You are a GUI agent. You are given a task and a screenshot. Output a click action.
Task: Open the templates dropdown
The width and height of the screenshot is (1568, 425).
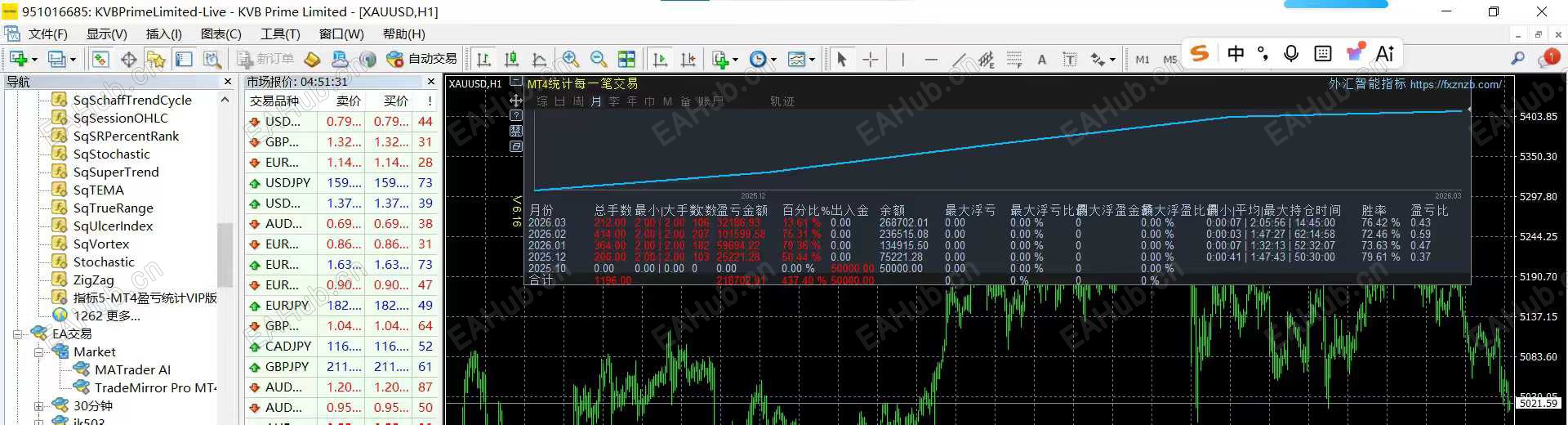click(800, 59)
